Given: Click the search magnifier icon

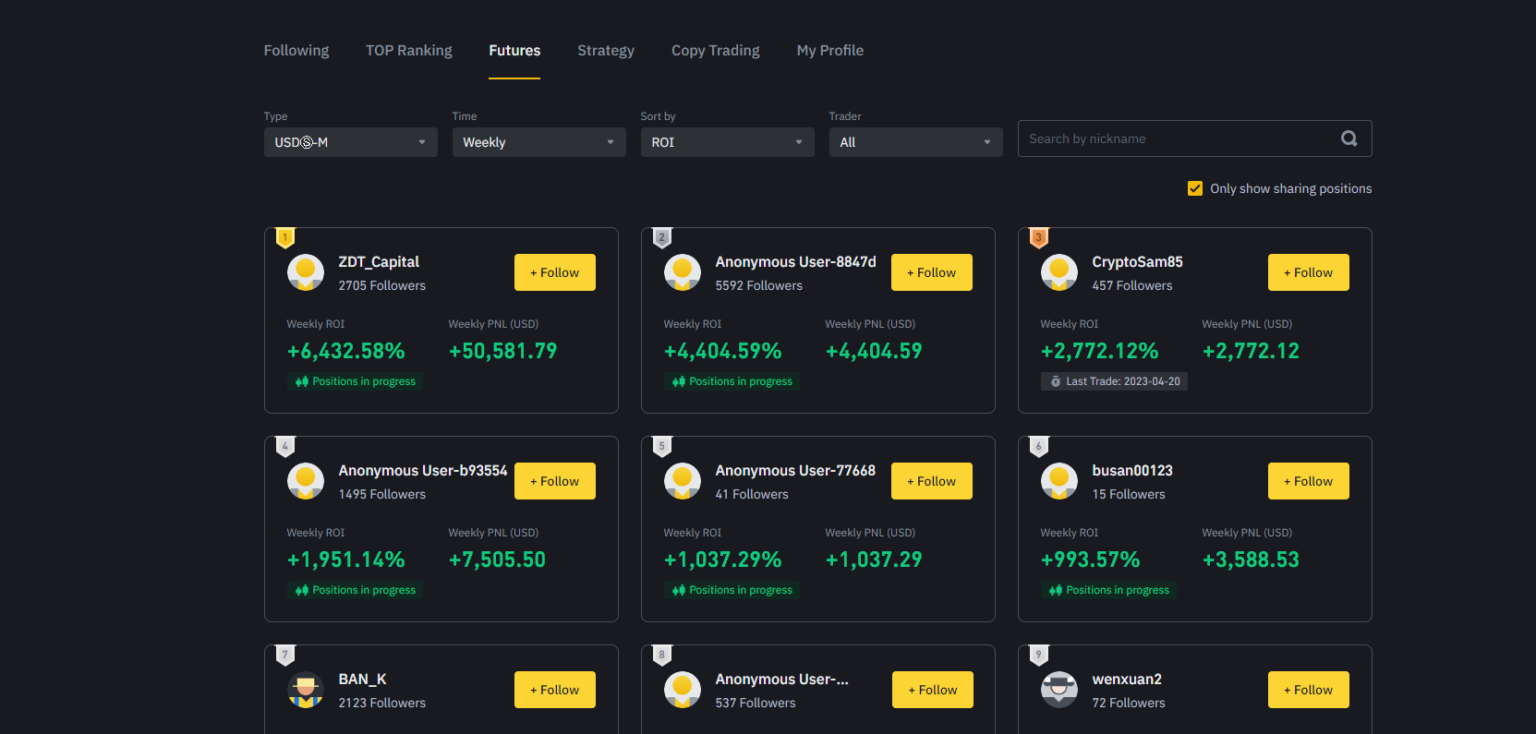Looking at the screenshot, I should point(1349,138).
